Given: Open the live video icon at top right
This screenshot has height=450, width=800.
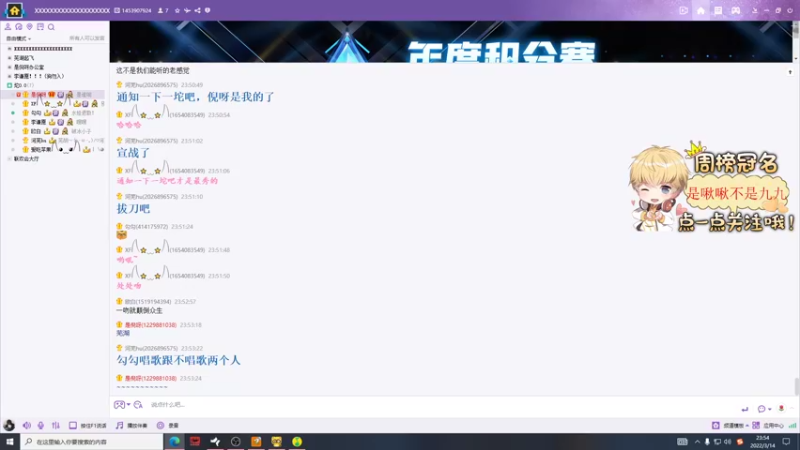Looking at the screenshot, I should pos(684,10).
